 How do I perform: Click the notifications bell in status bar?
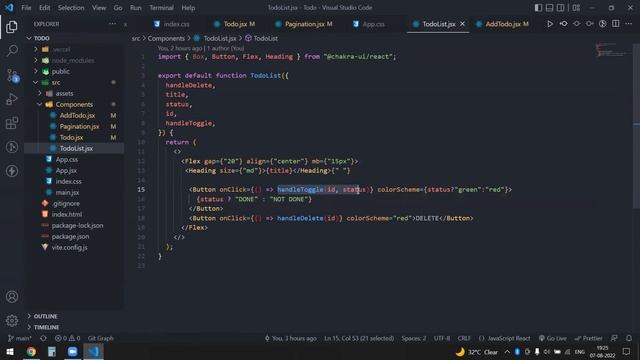click(x=629, y=338)
